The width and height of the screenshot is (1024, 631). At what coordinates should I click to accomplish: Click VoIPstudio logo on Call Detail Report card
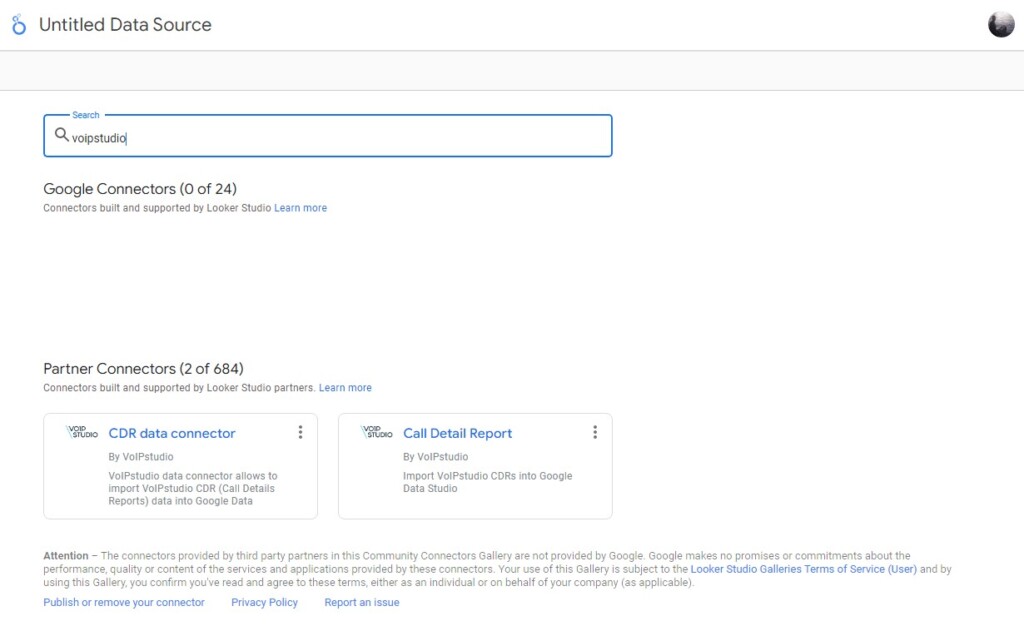[377, 432]
